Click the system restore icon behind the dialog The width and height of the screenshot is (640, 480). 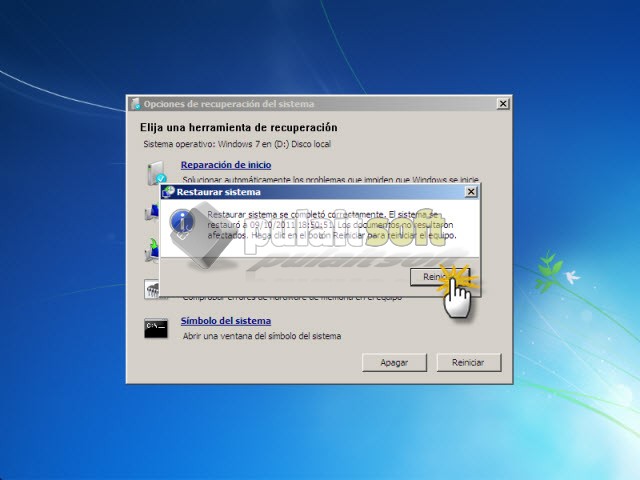pos(151,213)
